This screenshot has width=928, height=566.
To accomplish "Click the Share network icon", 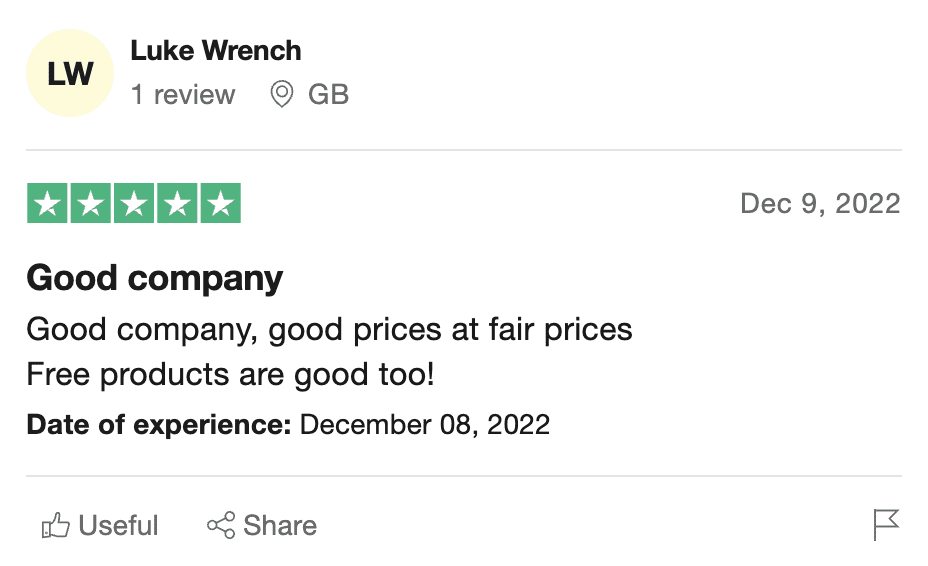I will point(221,525).
